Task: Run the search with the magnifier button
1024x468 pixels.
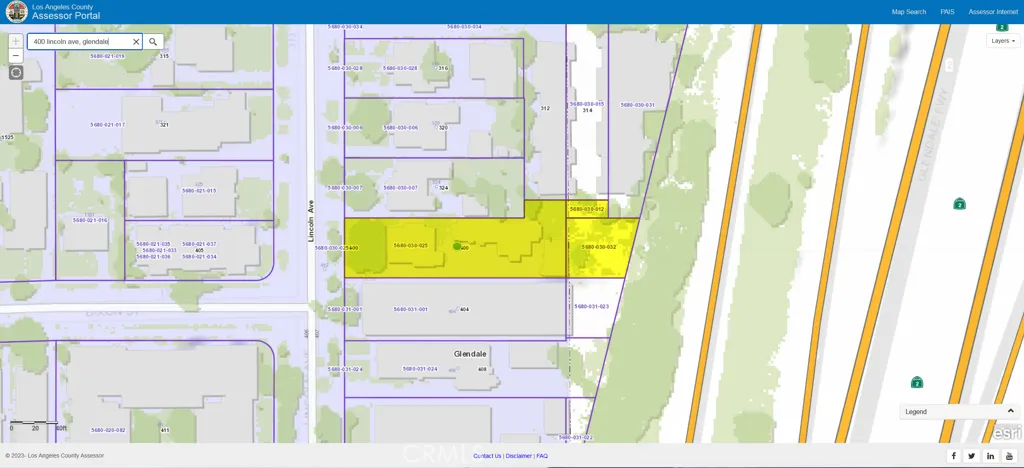Action: [153, 42]
